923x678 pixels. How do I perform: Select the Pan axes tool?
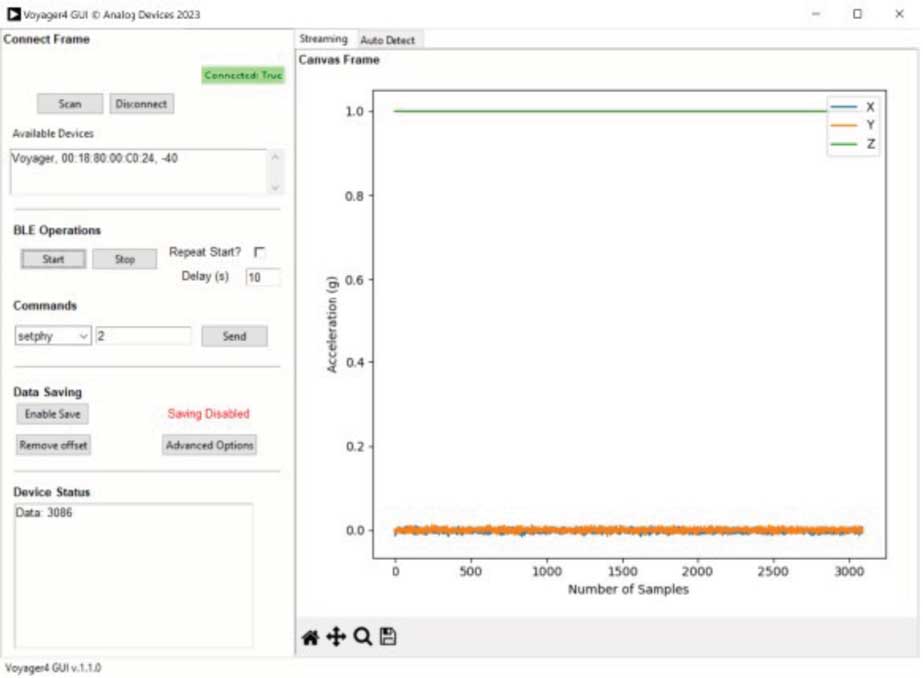336,637
